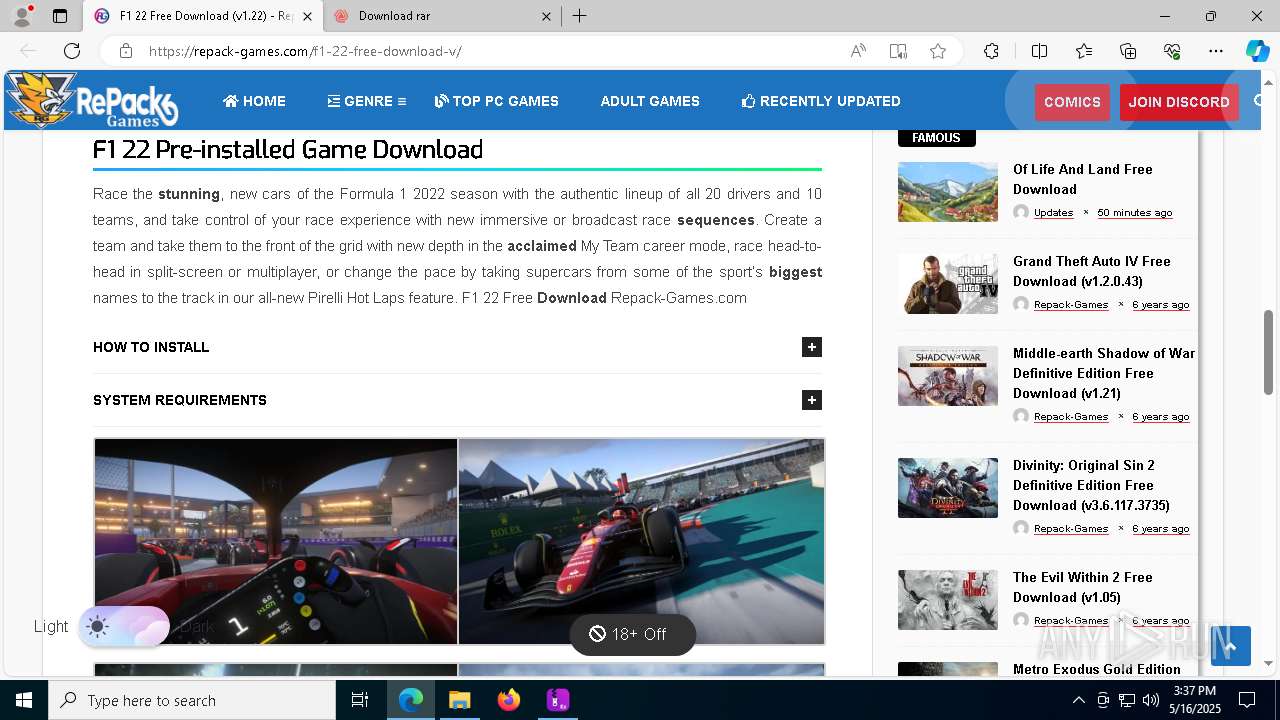Viewport: 1280px width, 720px height.
Task: Open Grand Theft Auto IV Free Download link
Action: point(1091,271)
